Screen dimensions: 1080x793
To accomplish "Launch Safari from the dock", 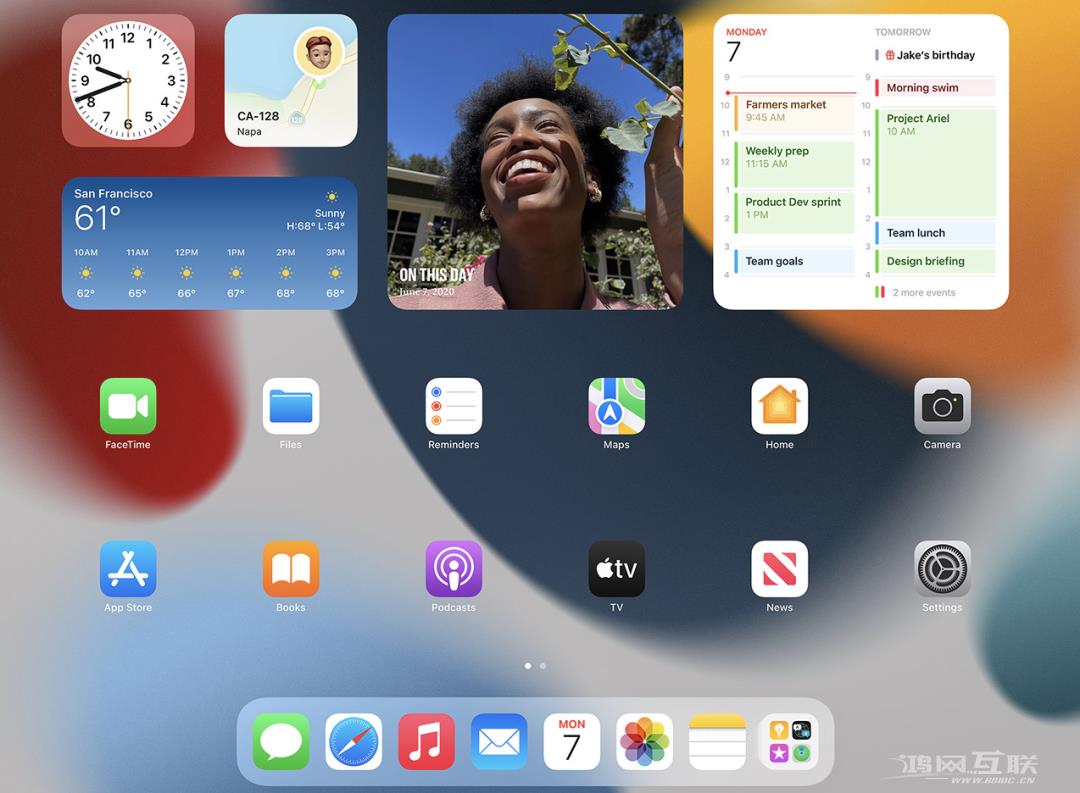I will 354,741.
